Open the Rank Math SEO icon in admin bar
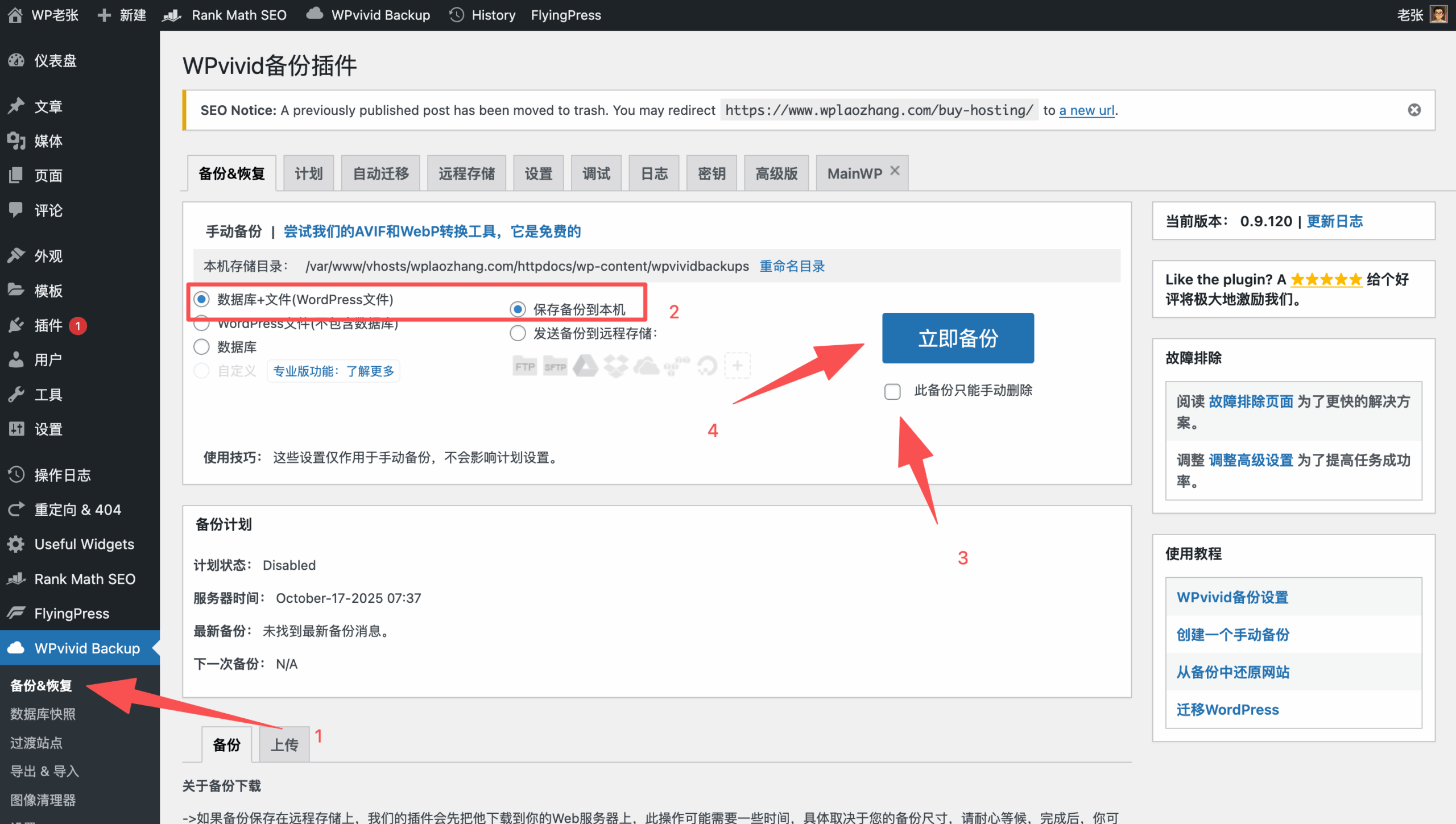This screenshot has height=824, width=1456. (172, 15)
